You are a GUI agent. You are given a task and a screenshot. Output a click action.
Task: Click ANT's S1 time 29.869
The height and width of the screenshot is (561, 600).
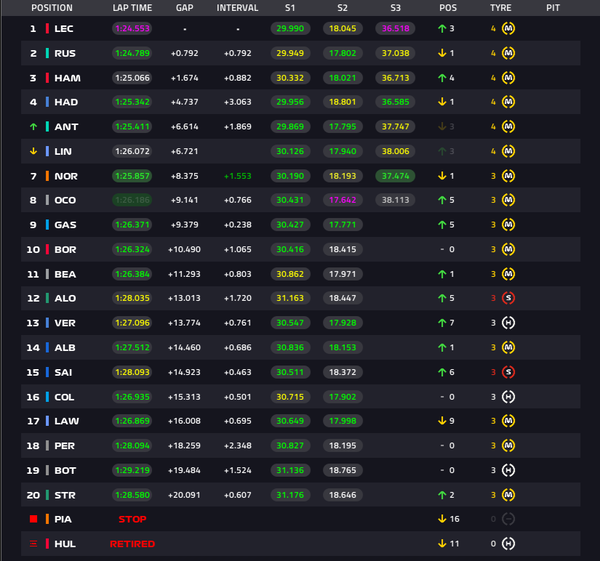tap(290, 127)
